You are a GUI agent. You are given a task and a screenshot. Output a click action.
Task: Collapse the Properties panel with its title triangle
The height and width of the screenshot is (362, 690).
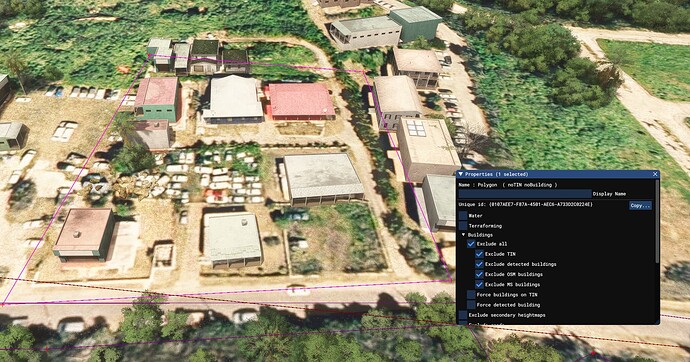(461, 174)
